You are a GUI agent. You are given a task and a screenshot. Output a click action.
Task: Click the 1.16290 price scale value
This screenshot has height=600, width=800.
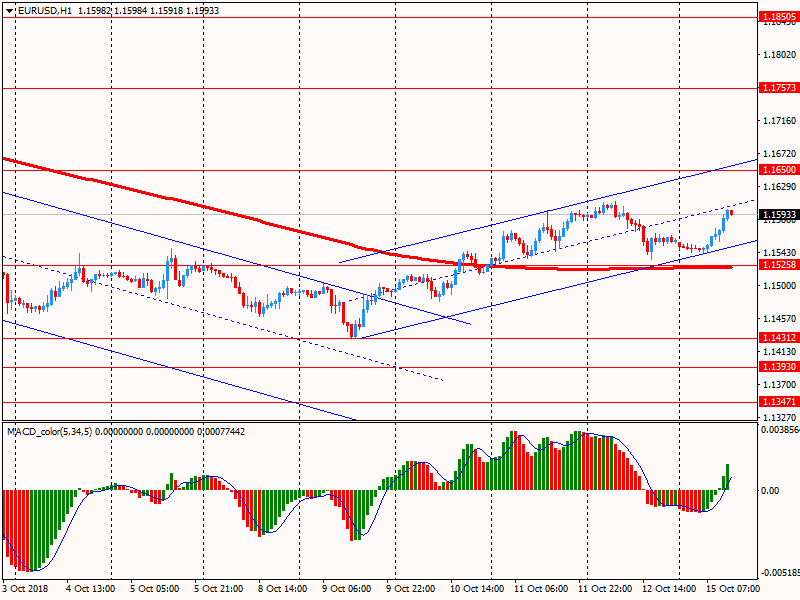(x=780, y=187)
